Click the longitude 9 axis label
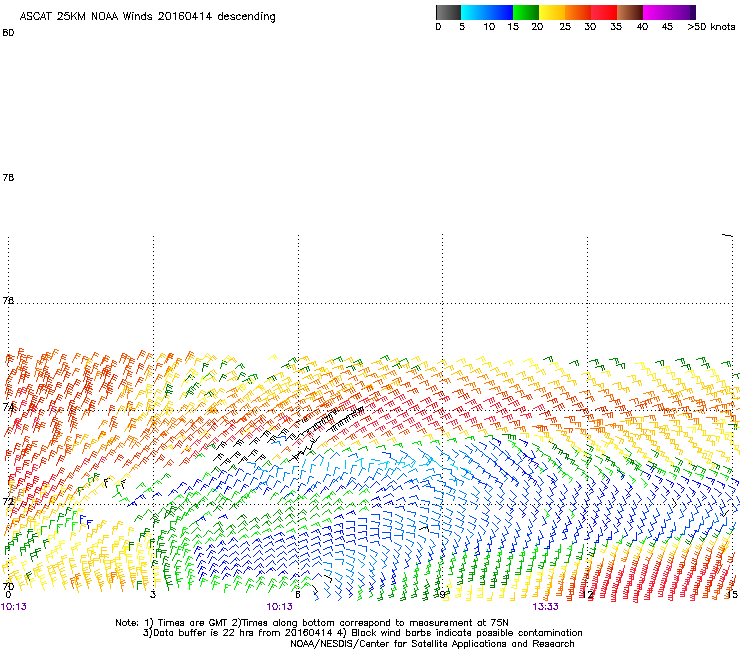This screenshot has height=650, width=740. (442, 594)
